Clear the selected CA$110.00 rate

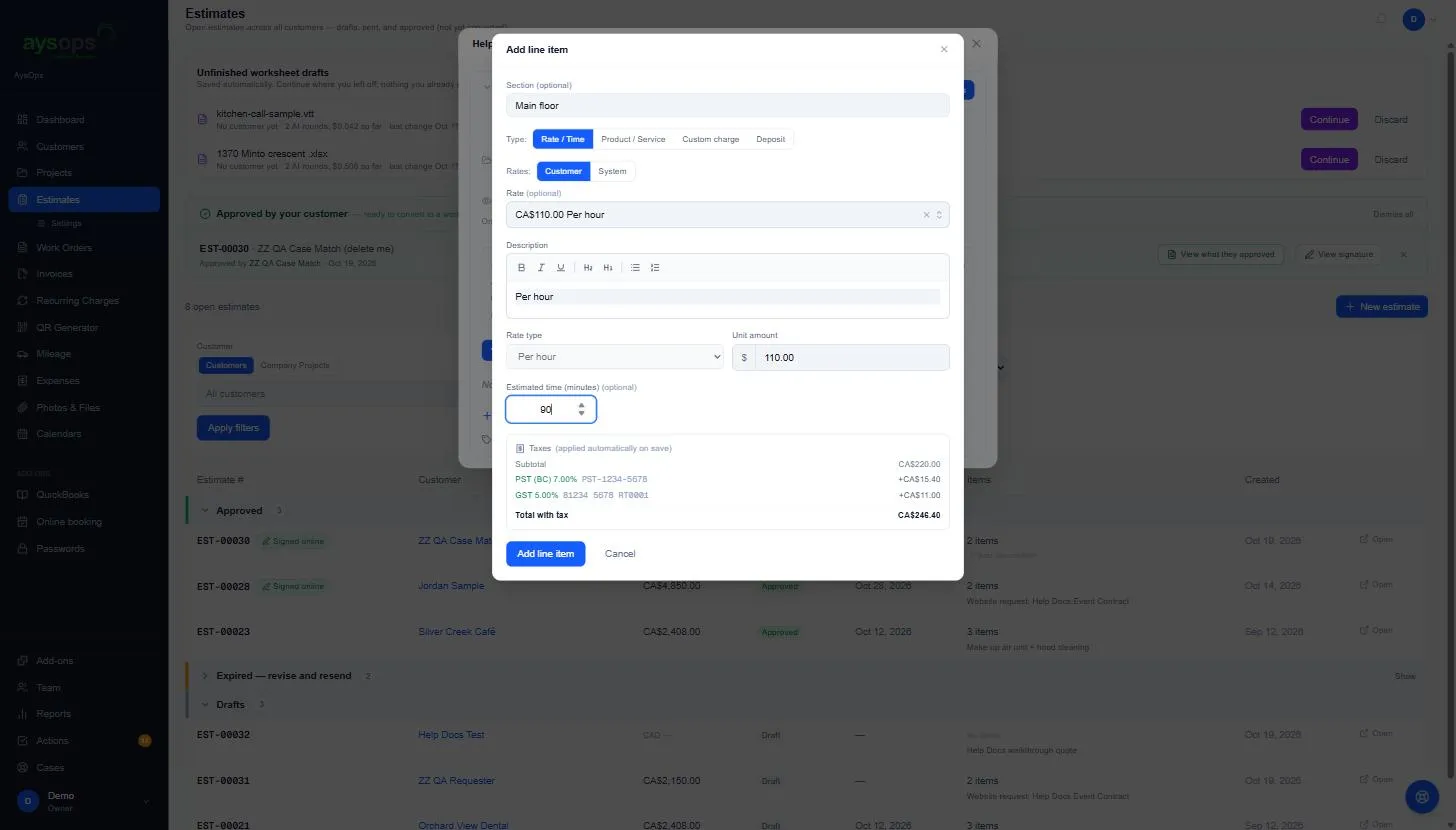(x=926, y=215)
